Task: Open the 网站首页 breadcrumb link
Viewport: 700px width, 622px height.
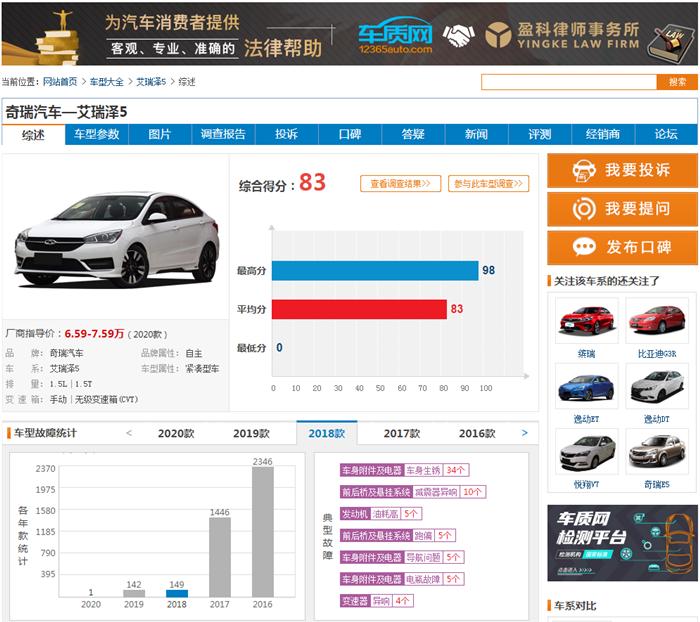Action: click(60, 82)
